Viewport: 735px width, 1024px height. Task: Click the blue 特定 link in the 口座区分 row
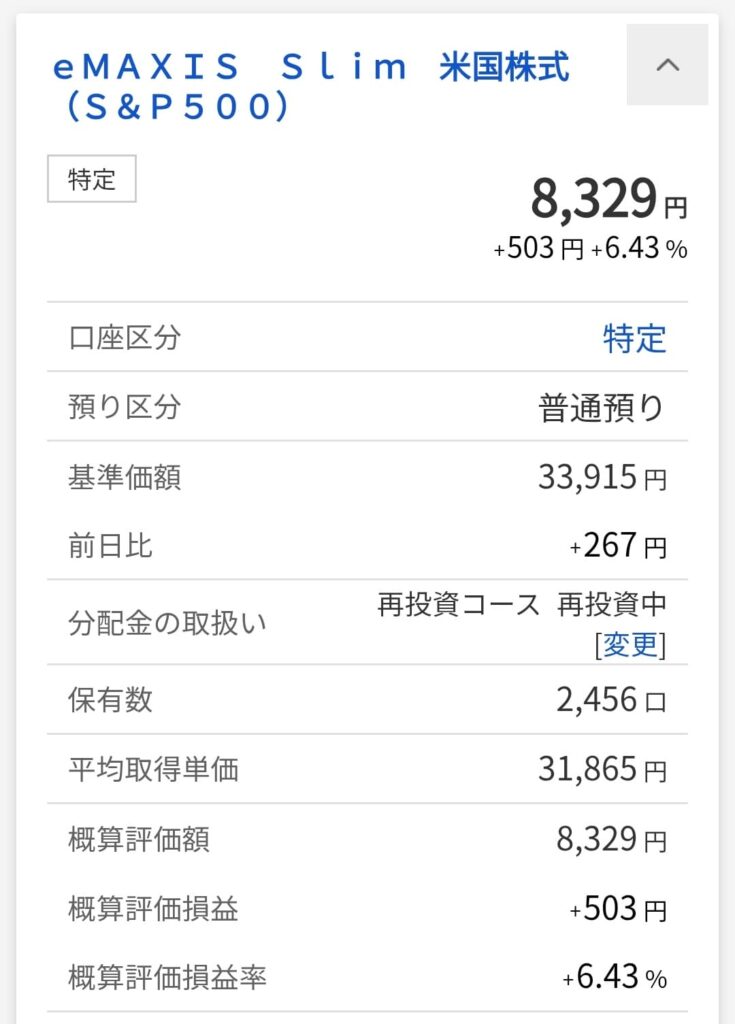634,338
